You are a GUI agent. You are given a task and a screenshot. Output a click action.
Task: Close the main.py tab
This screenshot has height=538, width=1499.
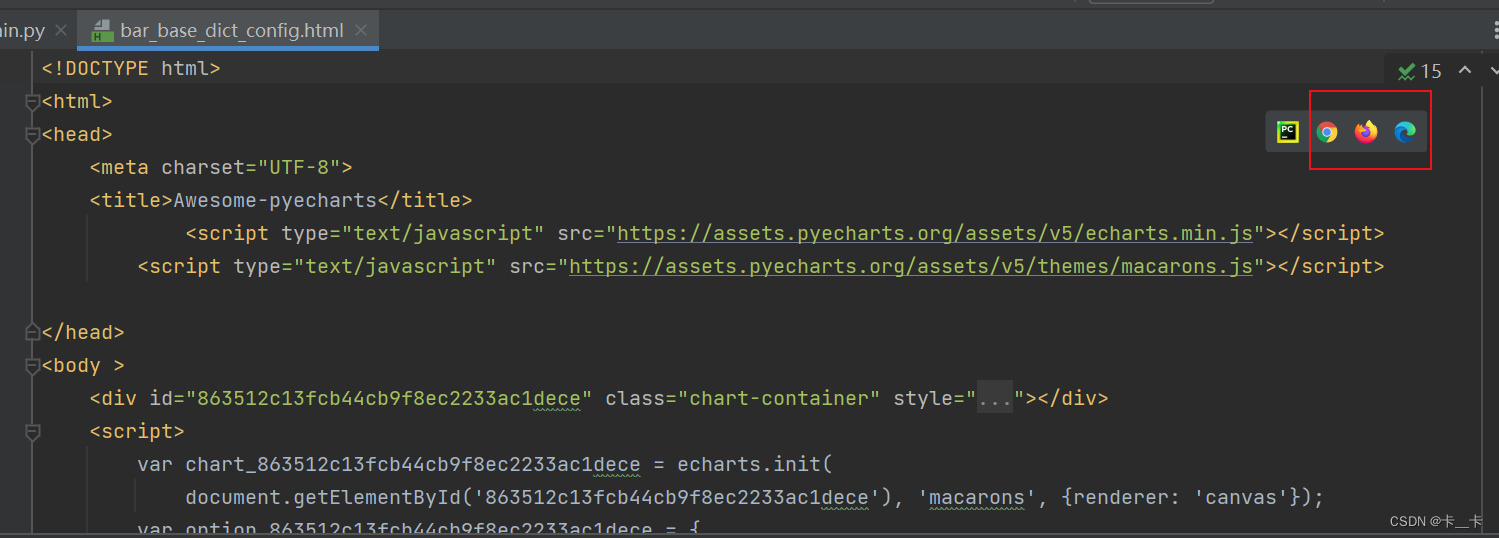coord(62,31)
